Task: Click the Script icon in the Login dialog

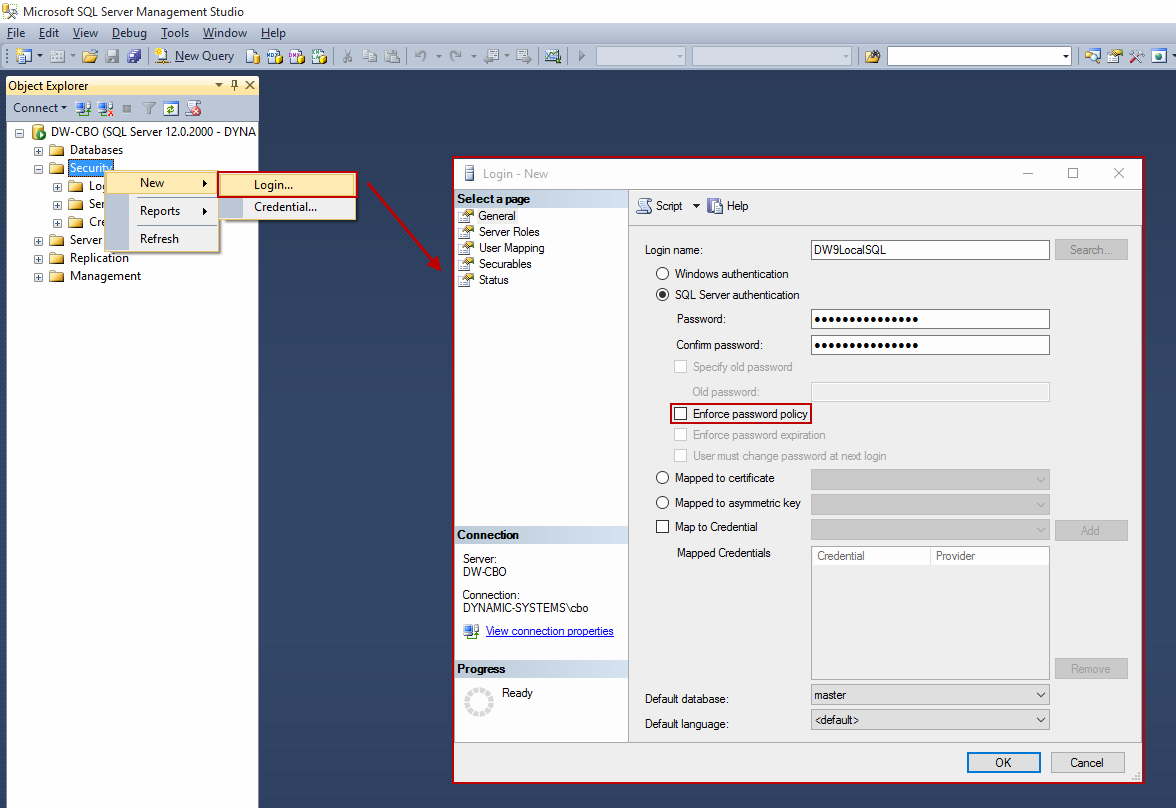Action: pyautogui.click(x=645, y=206)
